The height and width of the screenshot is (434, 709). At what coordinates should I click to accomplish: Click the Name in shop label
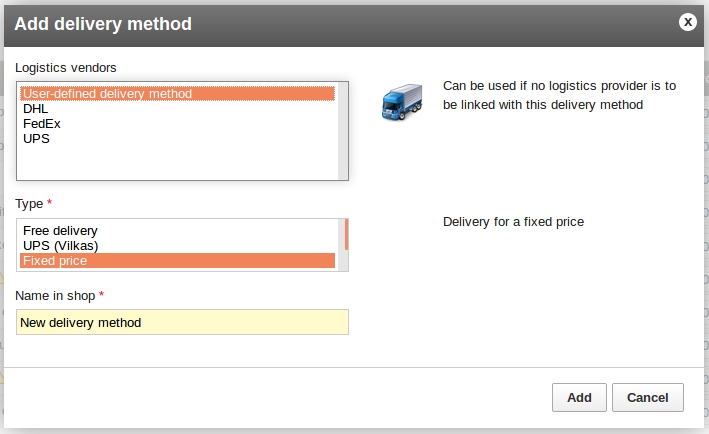tap(55, 296)
